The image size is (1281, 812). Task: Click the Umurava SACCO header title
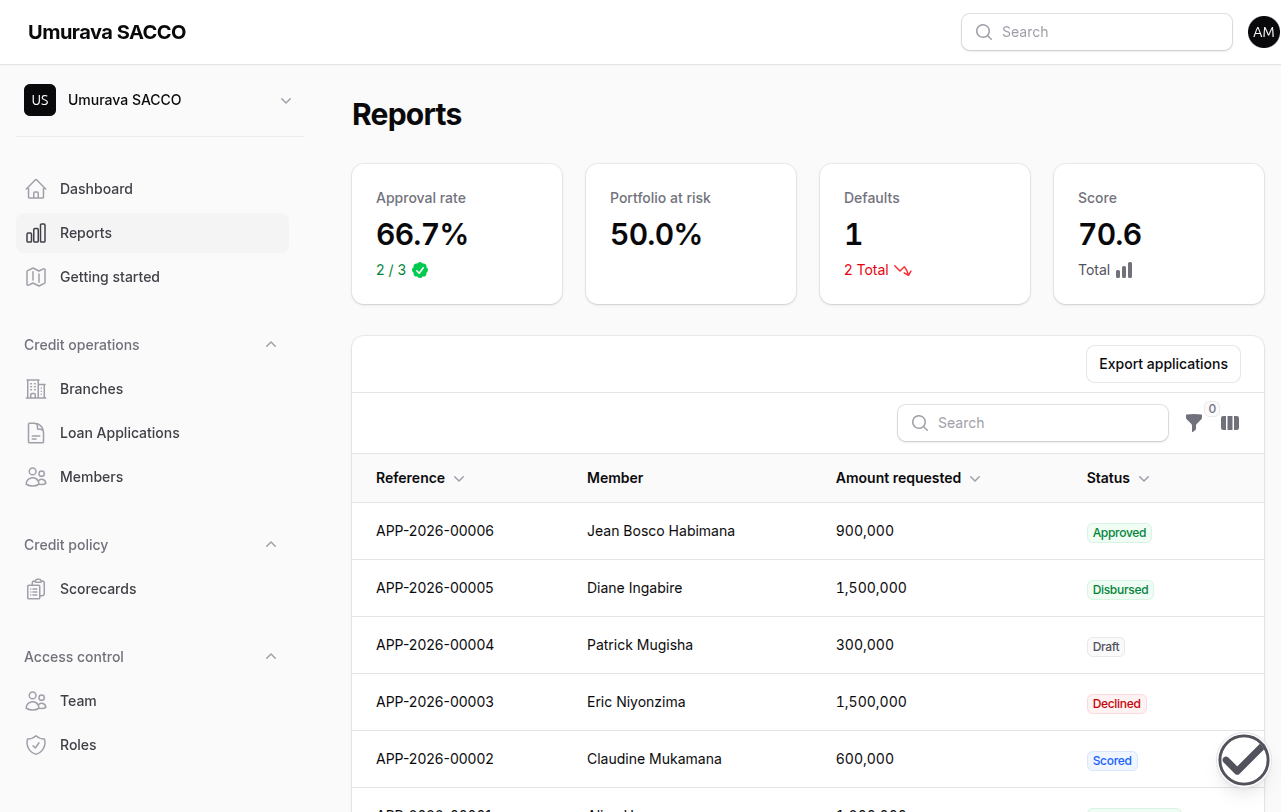[x=107, y=32]
